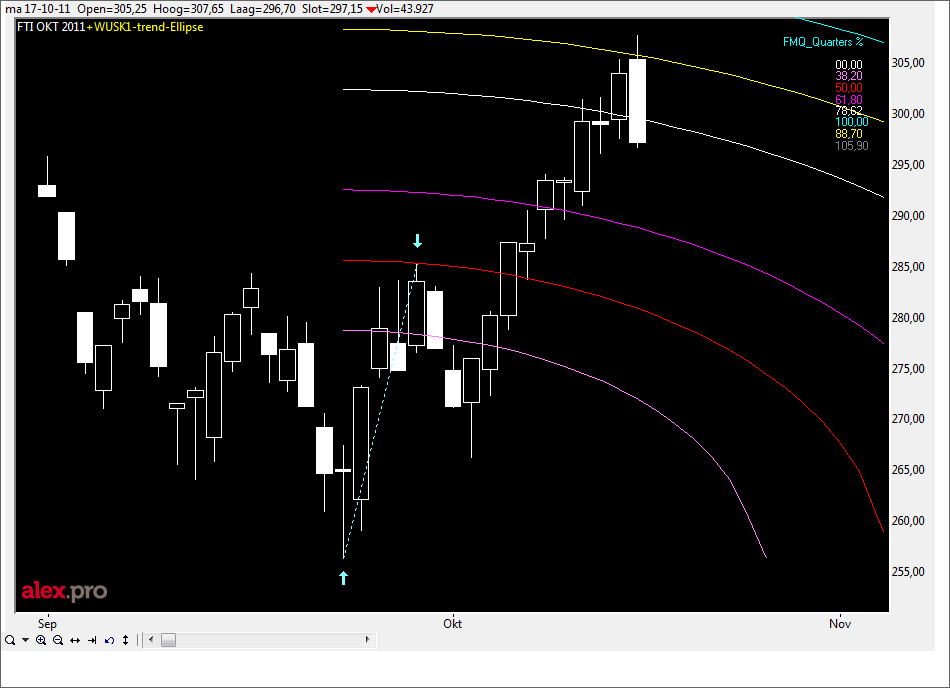The image size is (950, 688).
Task: Click the blue undo arrow icon
Action: [x=109, y=640]
